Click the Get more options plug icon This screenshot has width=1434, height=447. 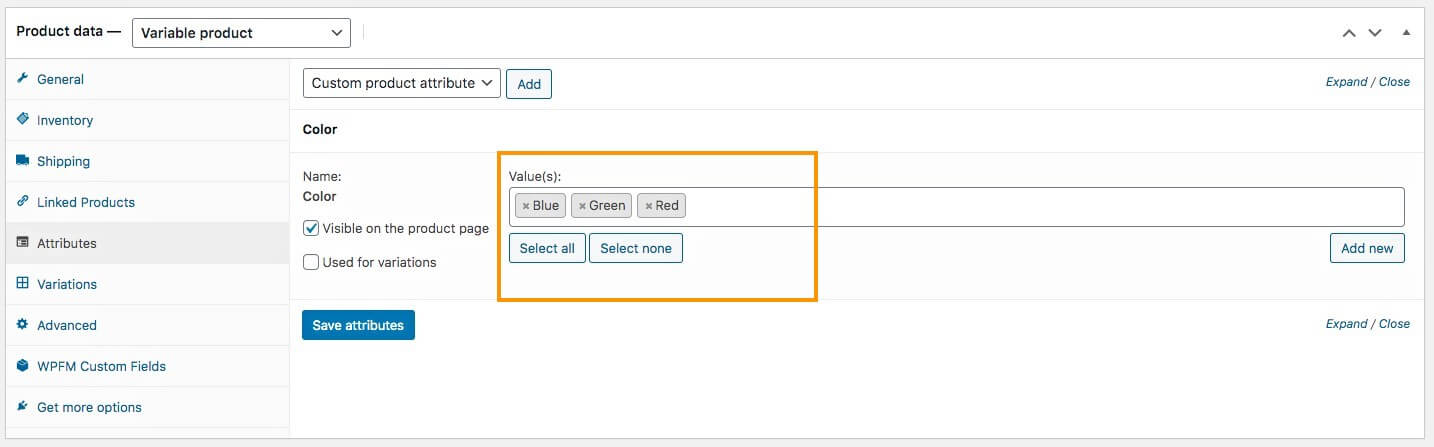23,407
